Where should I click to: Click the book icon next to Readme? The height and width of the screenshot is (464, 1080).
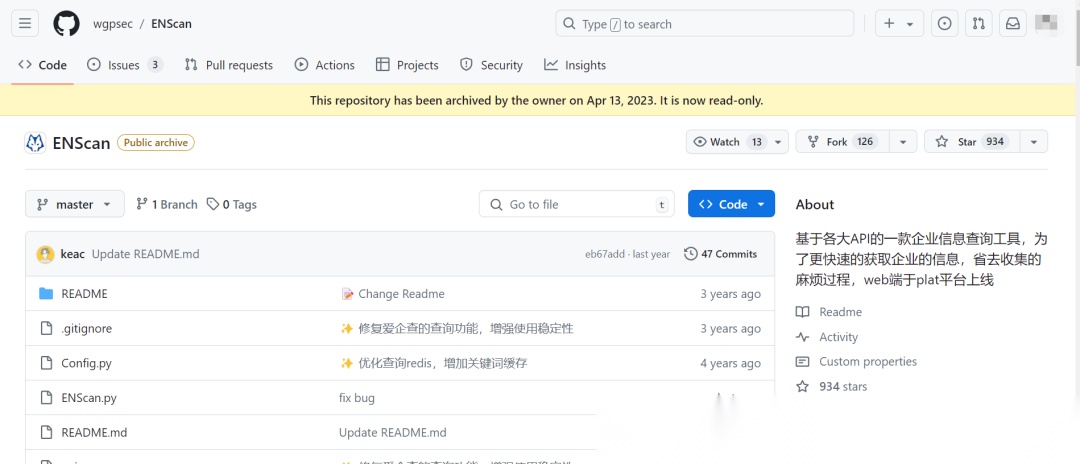coord(802,312)
